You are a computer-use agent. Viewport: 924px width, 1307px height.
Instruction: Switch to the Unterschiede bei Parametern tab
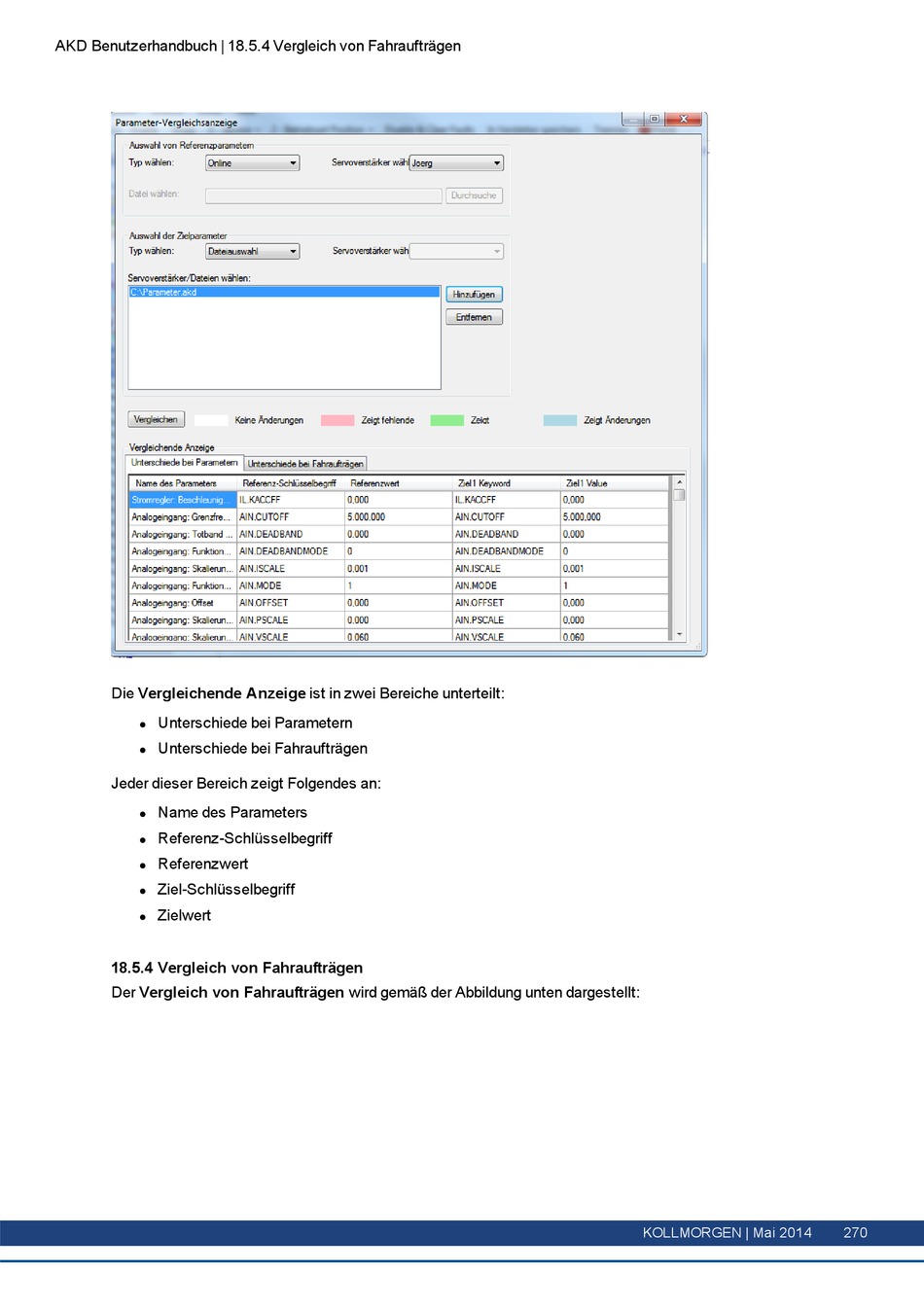185,463
